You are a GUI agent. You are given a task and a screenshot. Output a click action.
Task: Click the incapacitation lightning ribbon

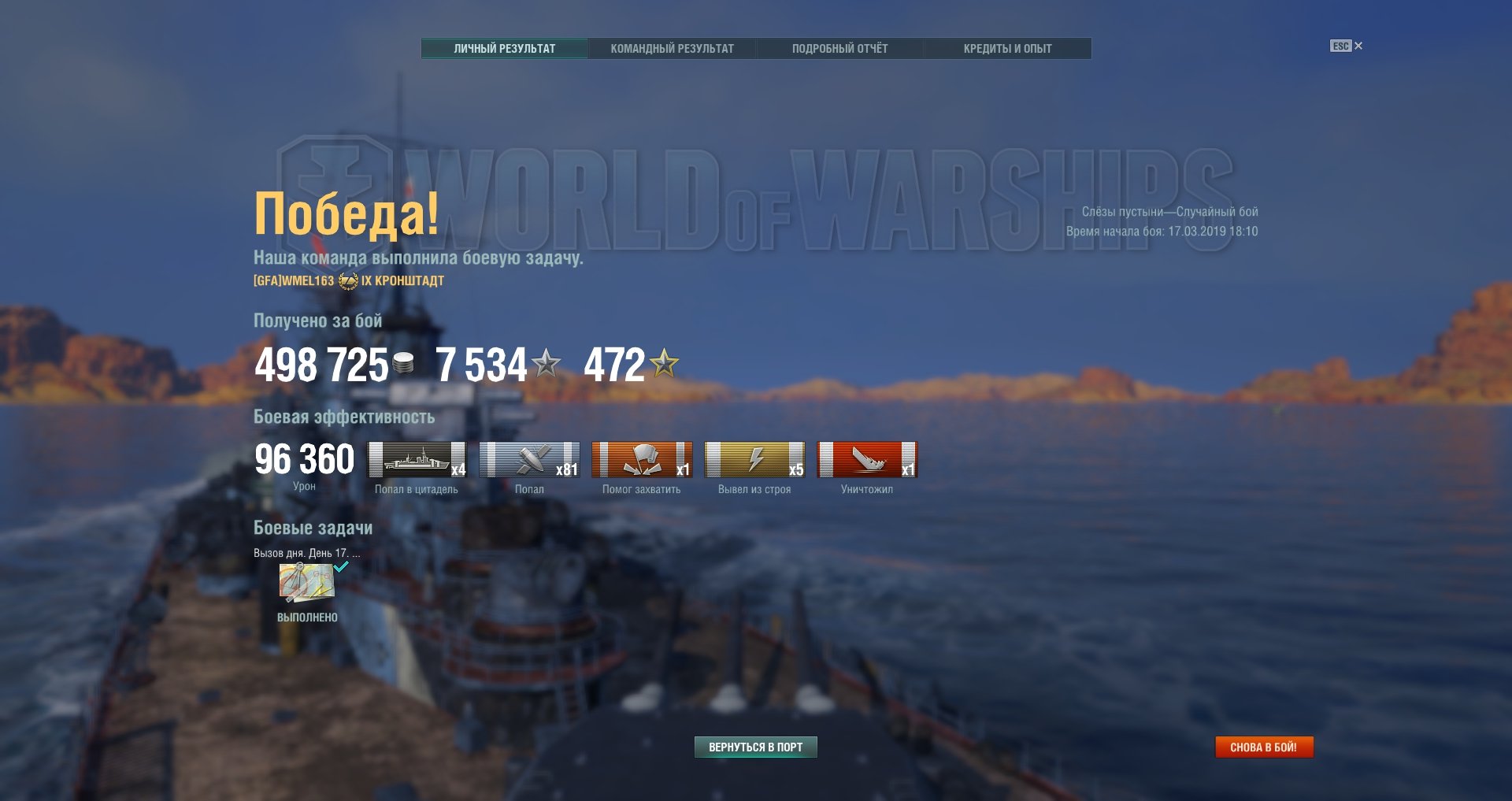click(754, 460)
